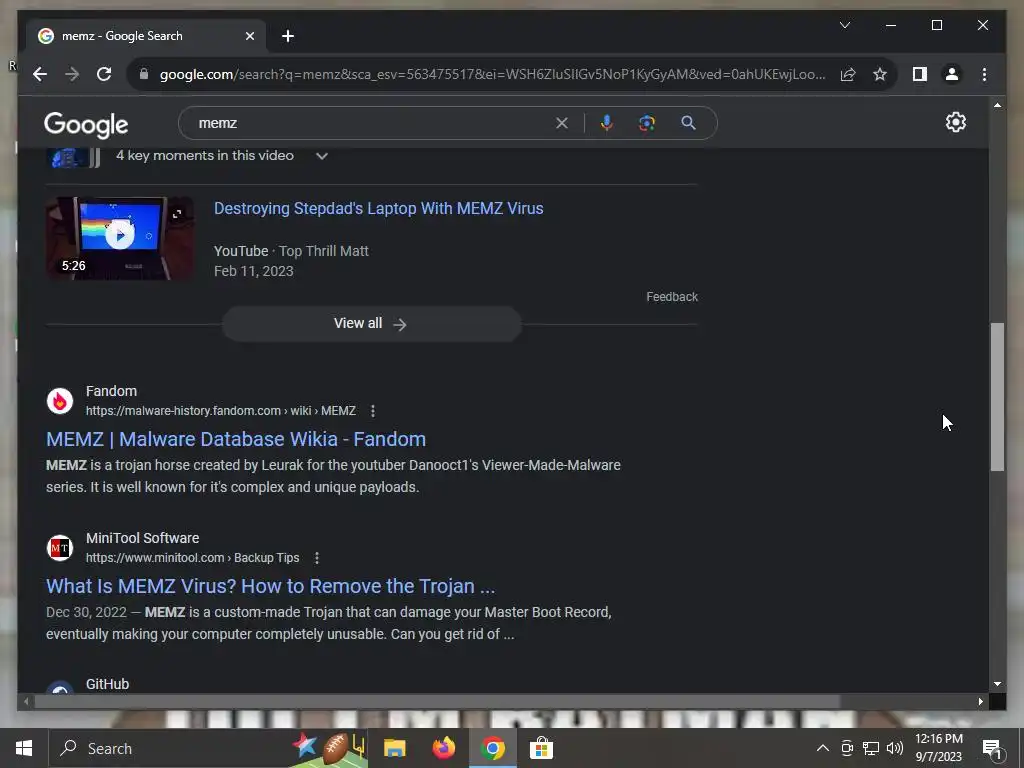Click www.minitool.com Backup Tips breadcrumb

[193, 558]
